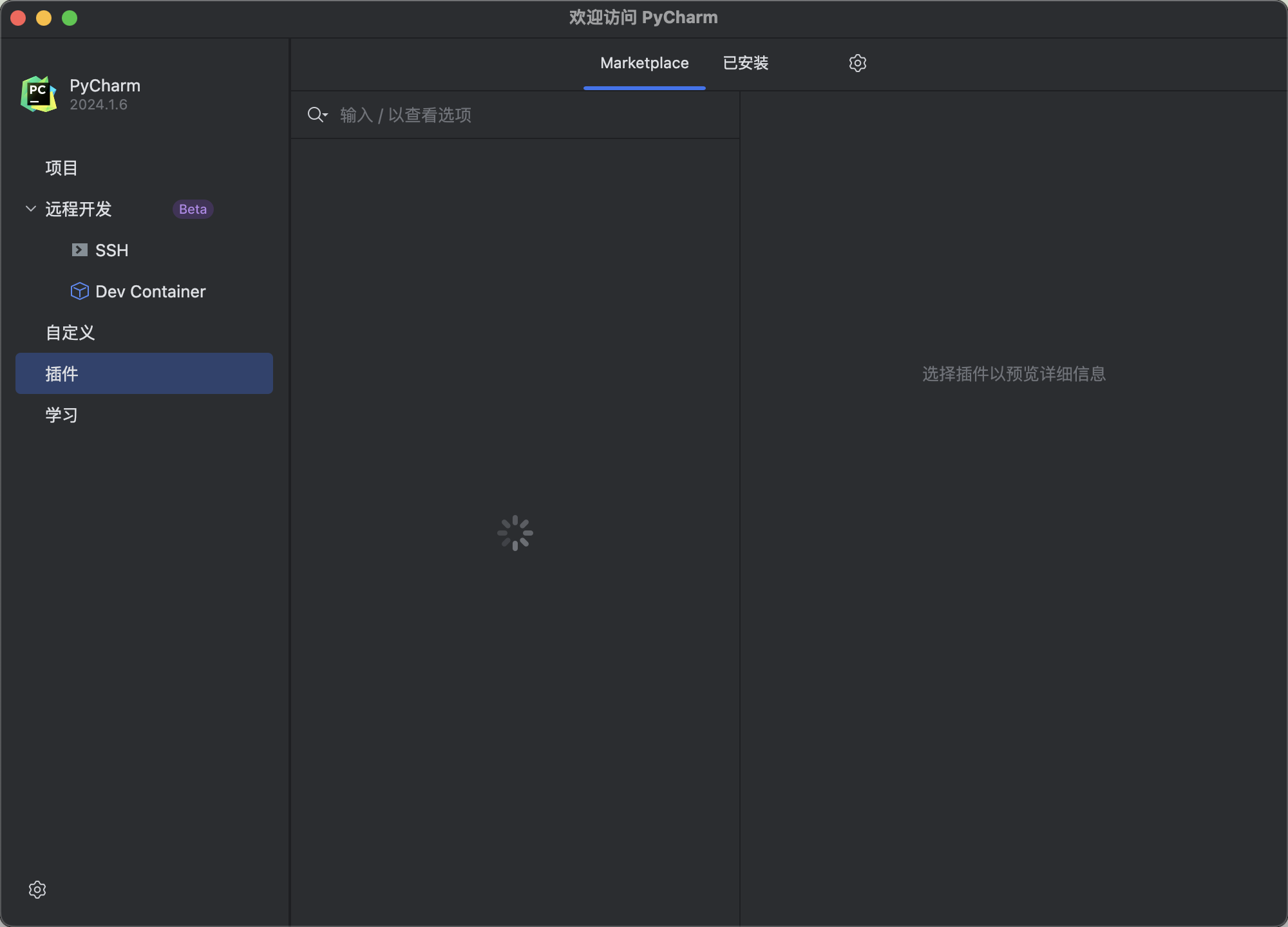Click the PyCharm logo icon
Viewport: 1288px width, 927px height.
(39, 94)
